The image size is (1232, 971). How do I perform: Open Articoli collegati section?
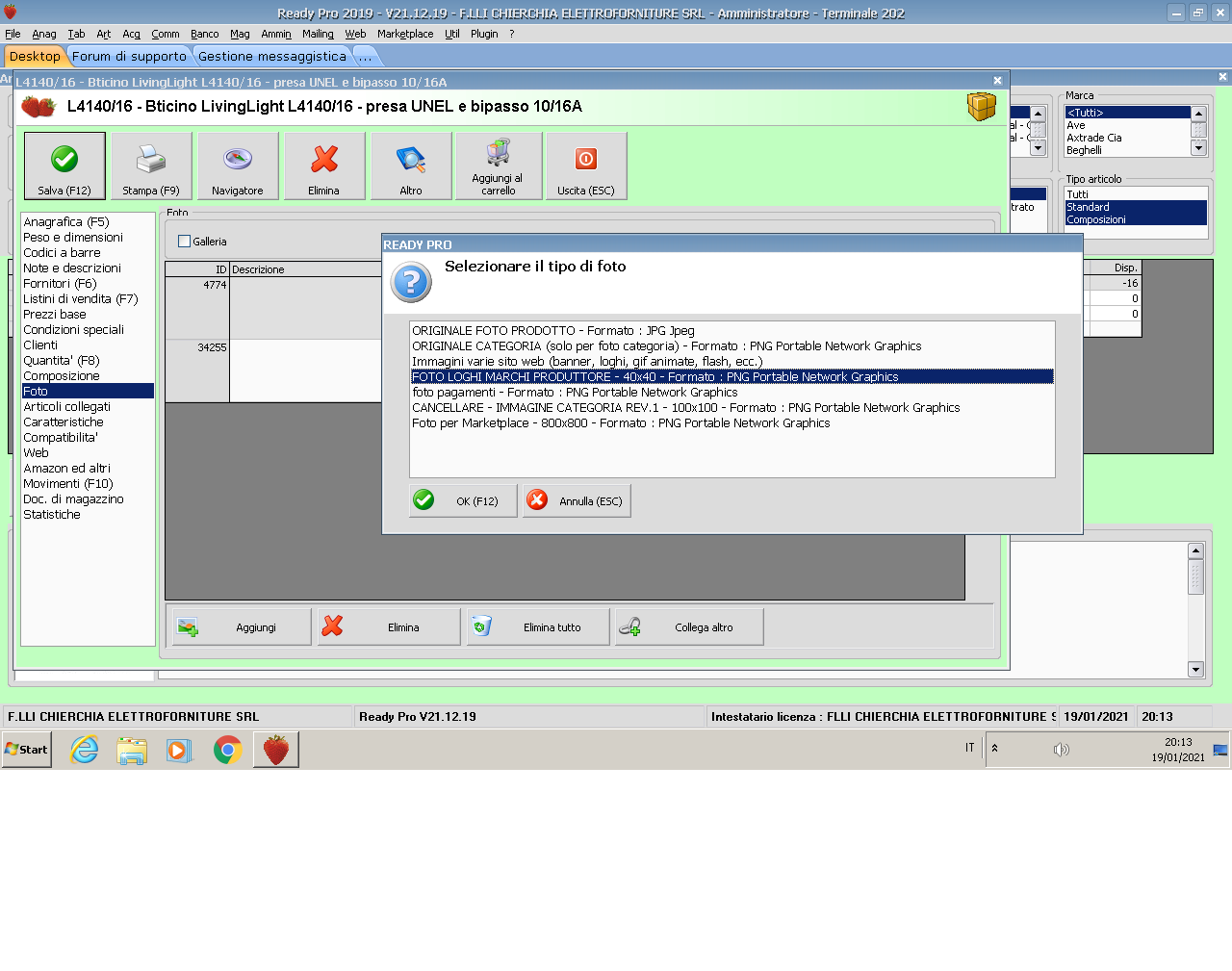[88, 406]
